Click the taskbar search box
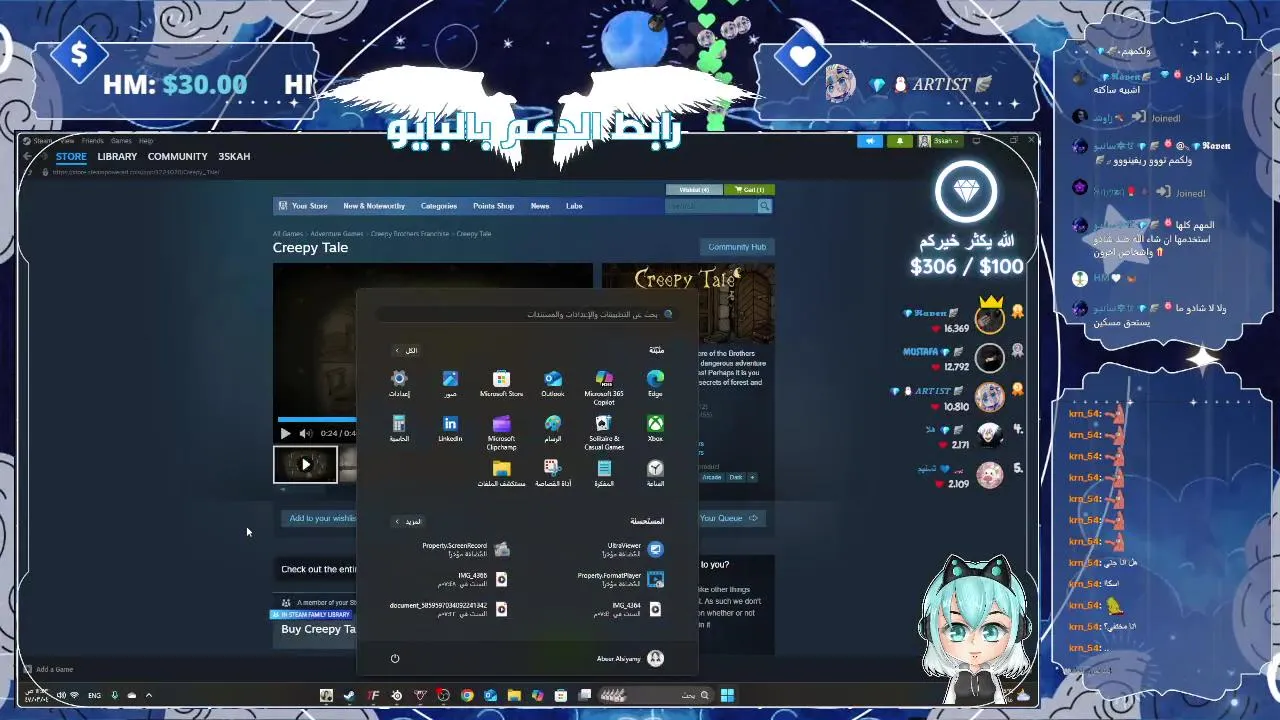 pos(654,695)
